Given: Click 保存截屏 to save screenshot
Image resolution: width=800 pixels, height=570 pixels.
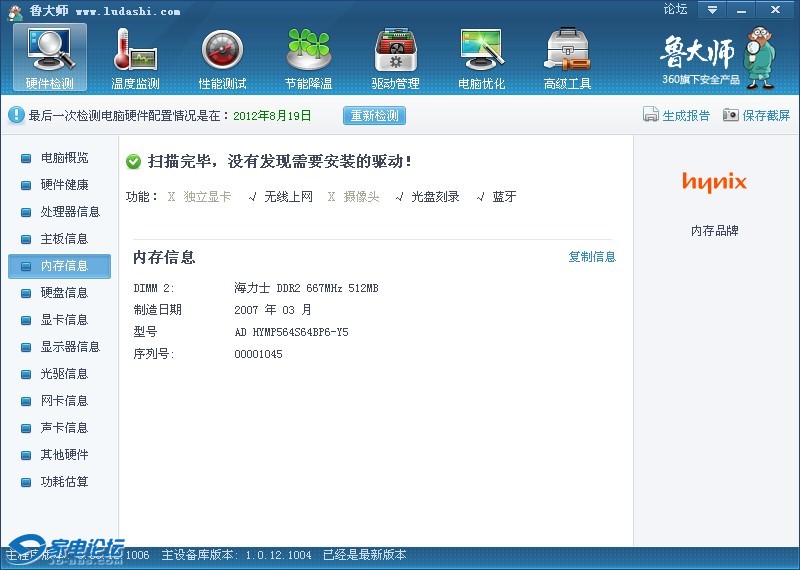Looking at the screenshot, I should coord(766,115).
